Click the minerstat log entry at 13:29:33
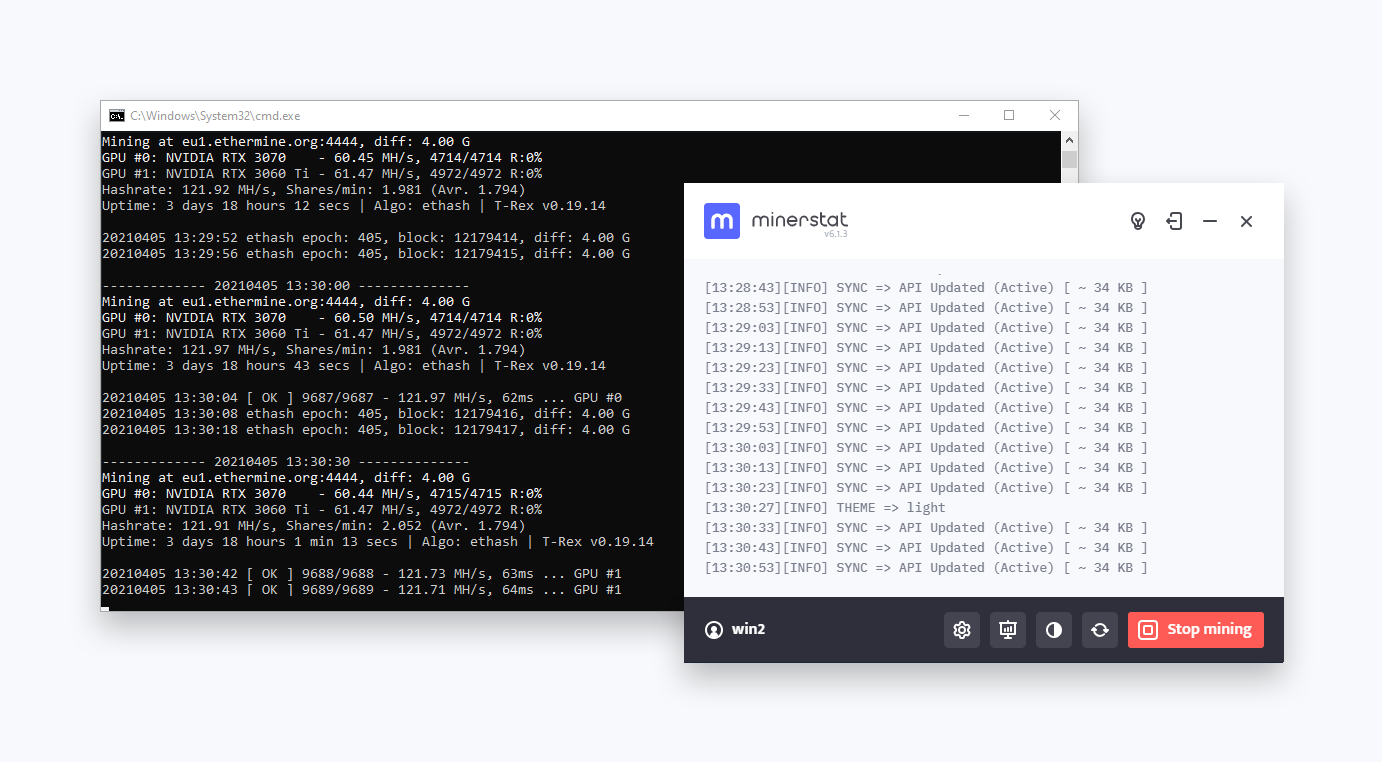Viewport: 1382px width, 762px height. coord(926,388)
